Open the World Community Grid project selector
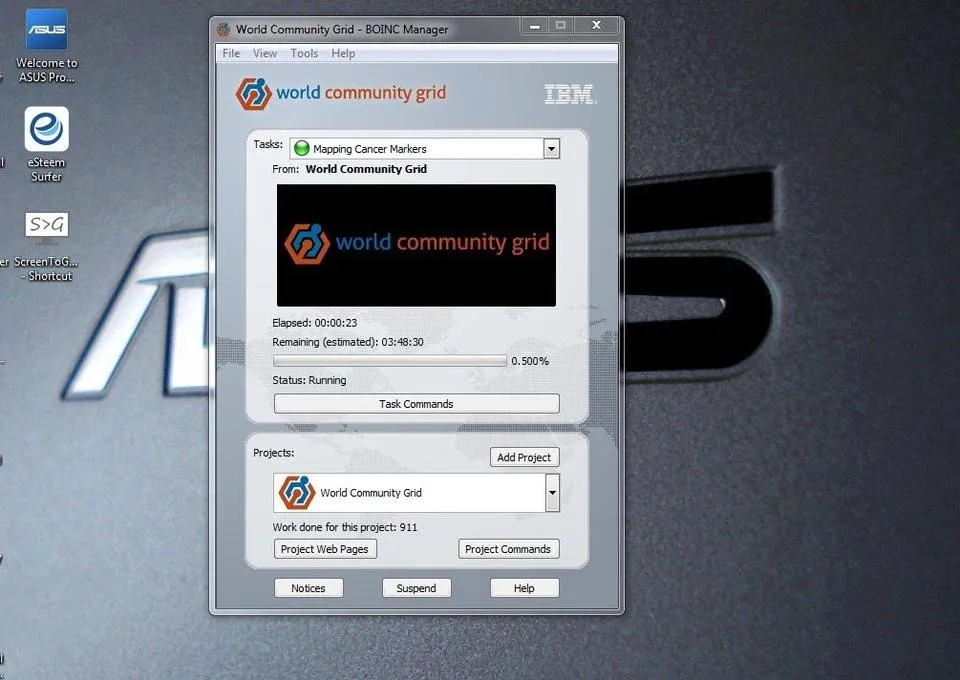This screenshot has width=960, height=680. [416, 493]
